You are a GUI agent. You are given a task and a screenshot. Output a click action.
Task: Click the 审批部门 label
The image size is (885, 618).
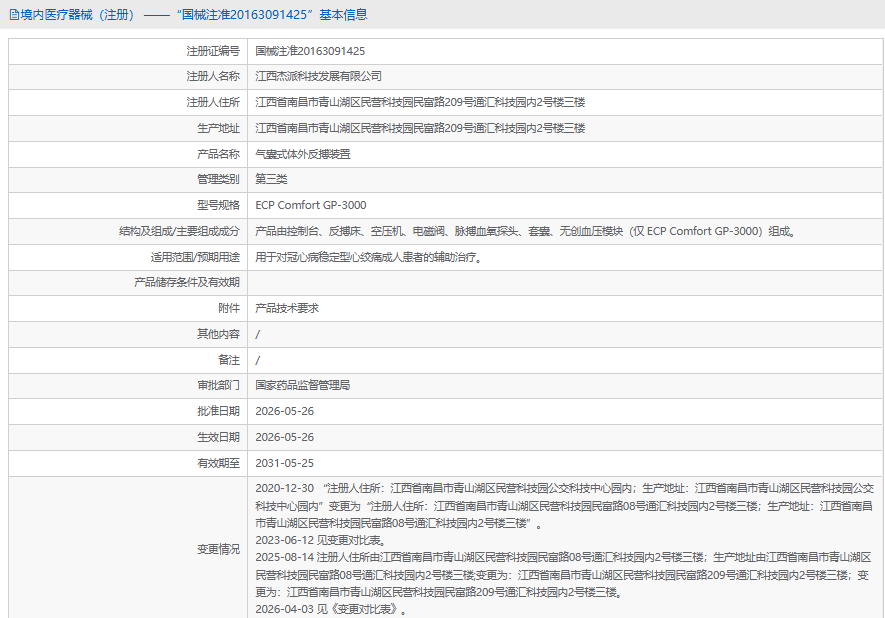click(x=218, y=385)
